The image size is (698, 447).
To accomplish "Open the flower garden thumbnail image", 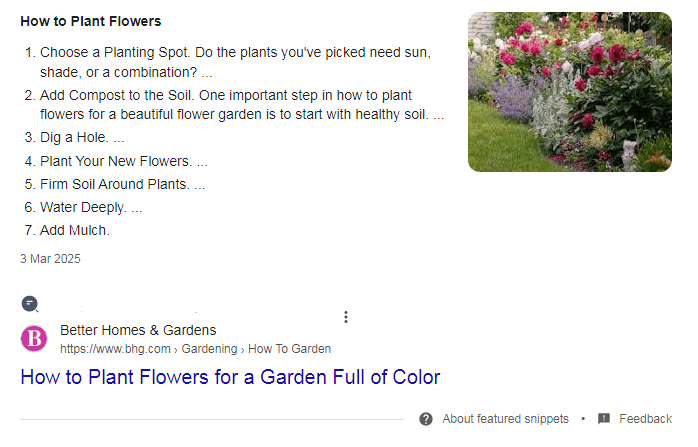I will tap(570, 92).
